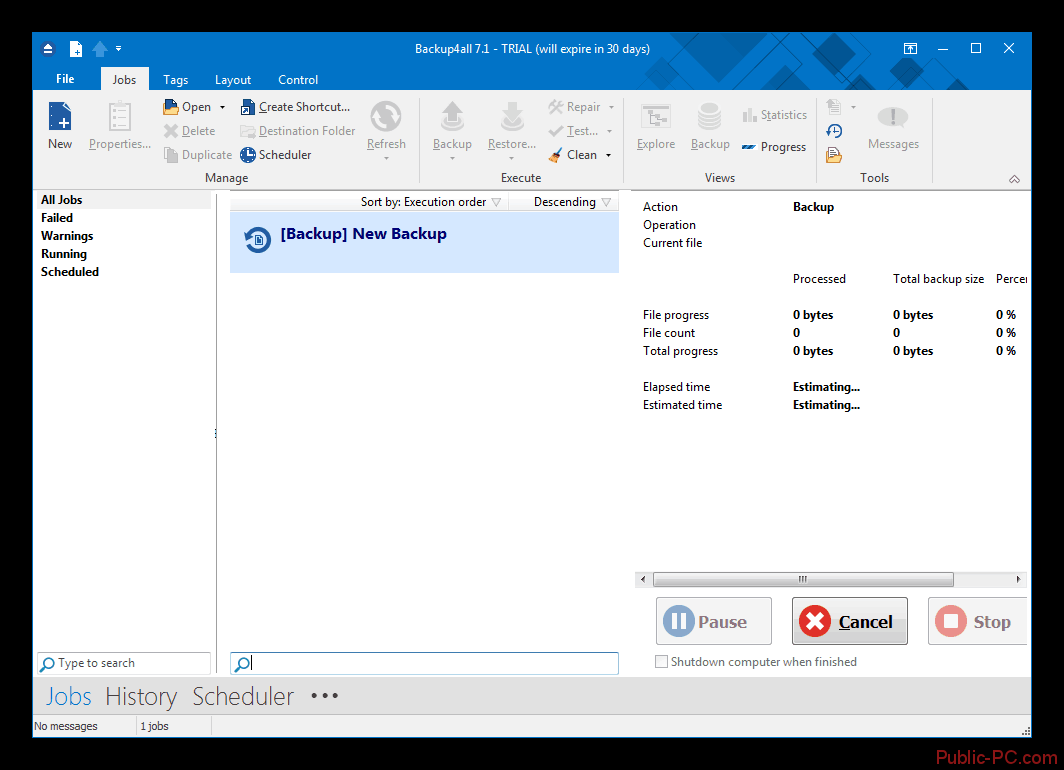Open the Scheduler from the Manage group
Image resolution: width=1064 pixels, height=770 pixels.
[x=276, y=155]
